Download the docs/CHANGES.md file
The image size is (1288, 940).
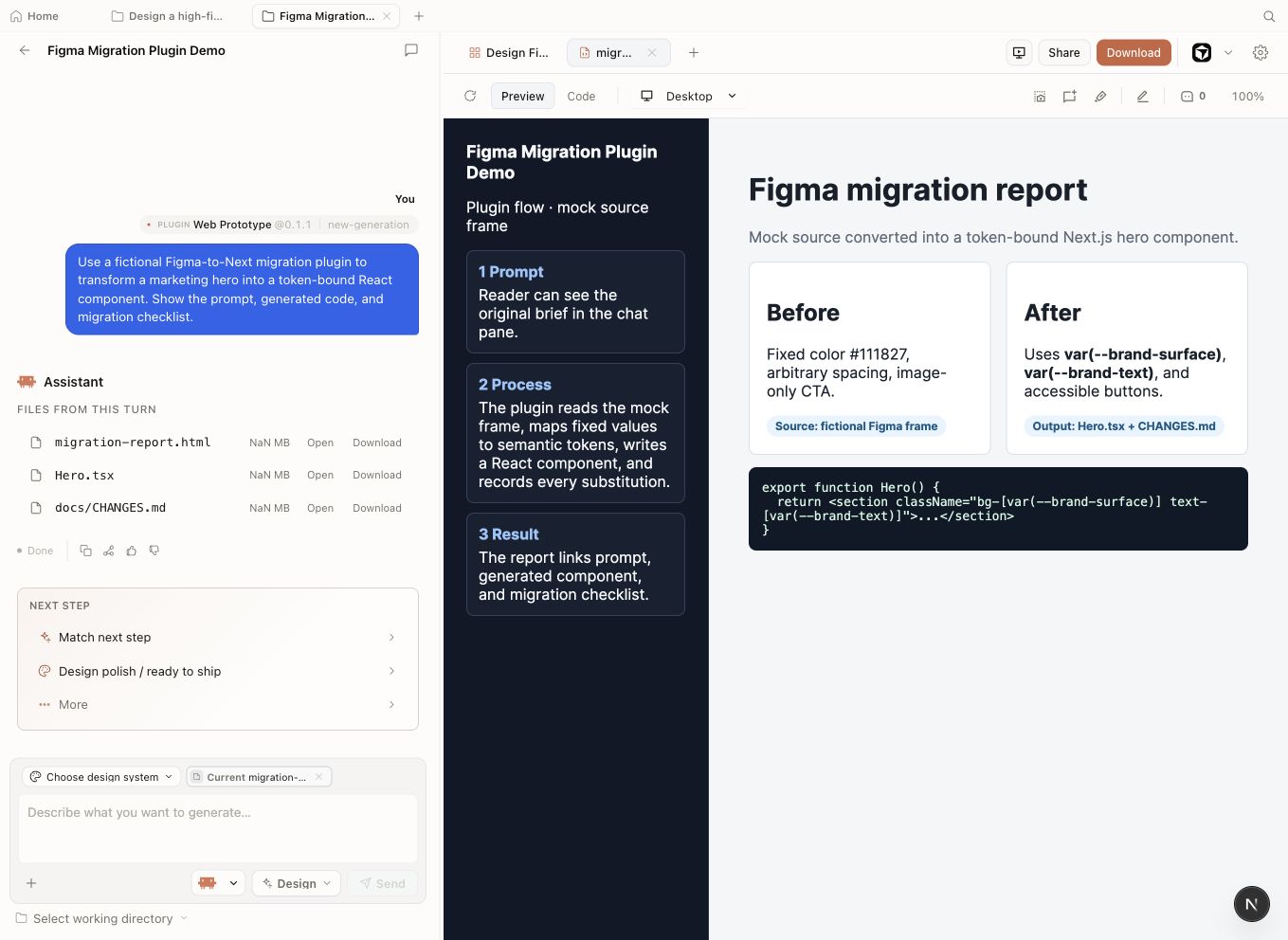(377, 508)
